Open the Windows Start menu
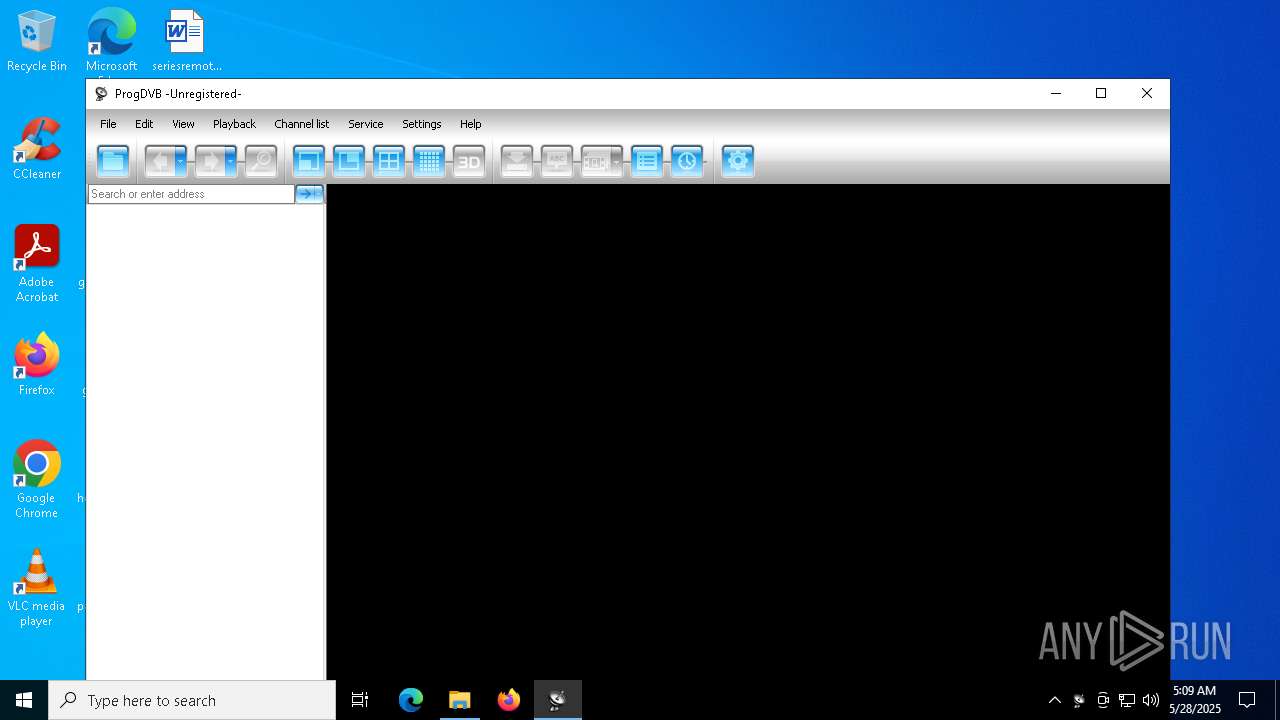Viewport: 1280px width, 720px height. (x=24, y=700)
